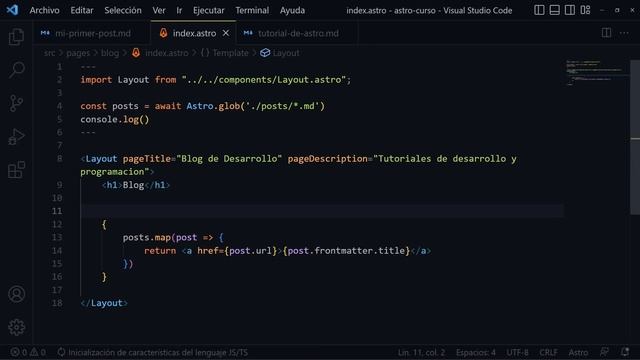The height and width of the screenshot is (360, 640).
Task: Click 'posts.map' on line 13
Action: pos(147,238)
